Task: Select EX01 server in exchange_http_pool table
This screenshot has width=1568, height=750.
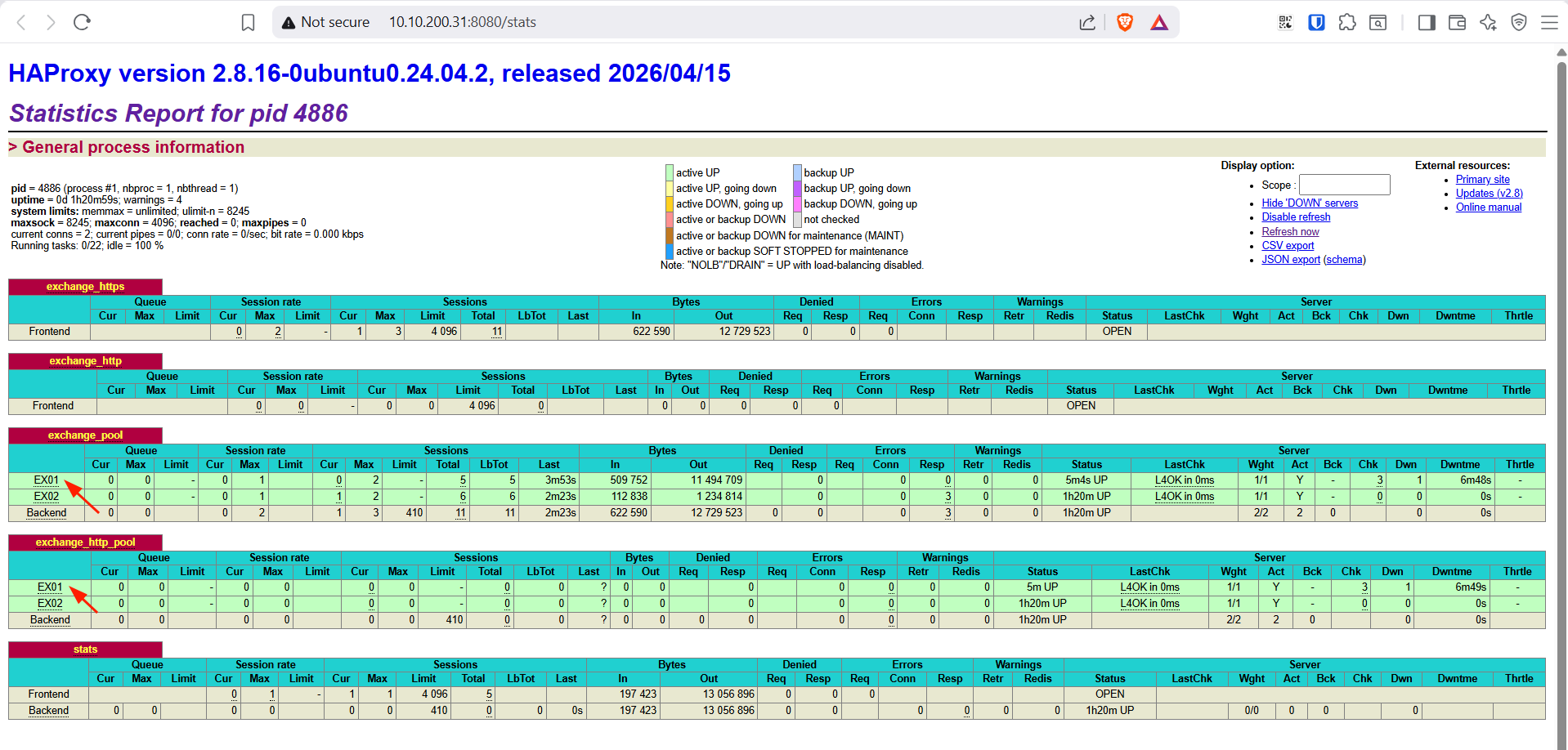Action: (x=50, y=587)
